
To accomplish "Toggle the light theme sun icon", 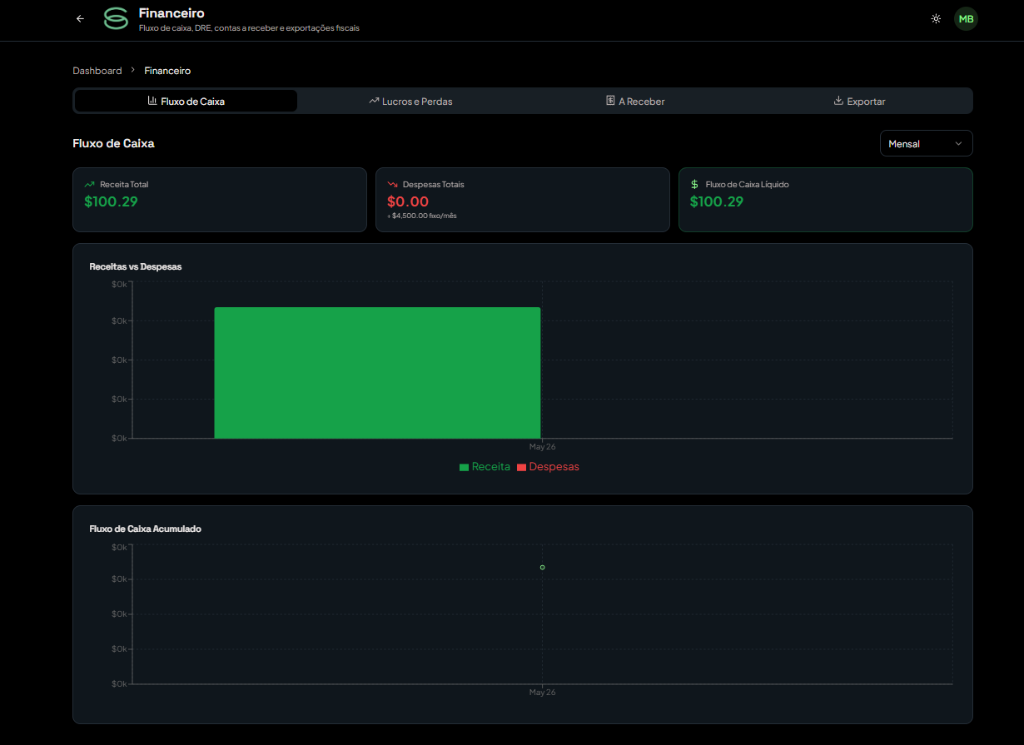I will (936, 19).
